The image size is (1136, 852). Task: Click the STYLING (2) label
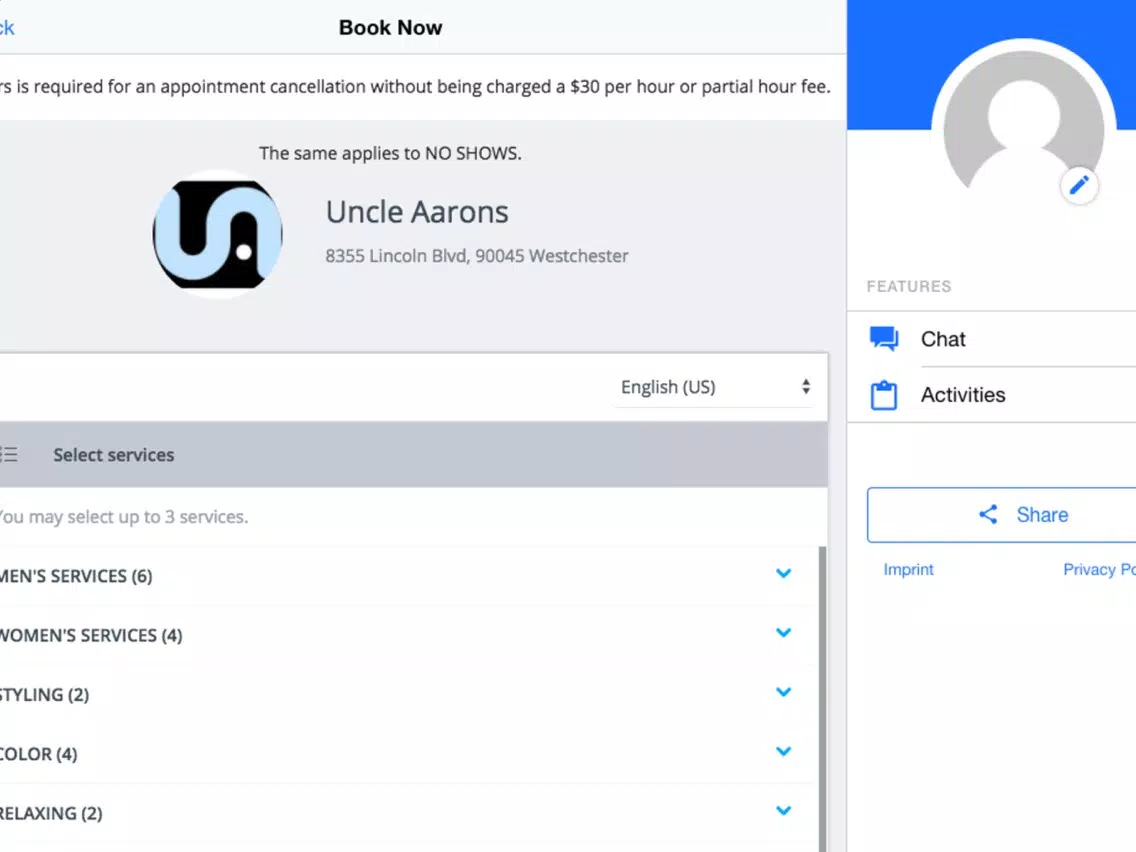(x=44, y=695)
